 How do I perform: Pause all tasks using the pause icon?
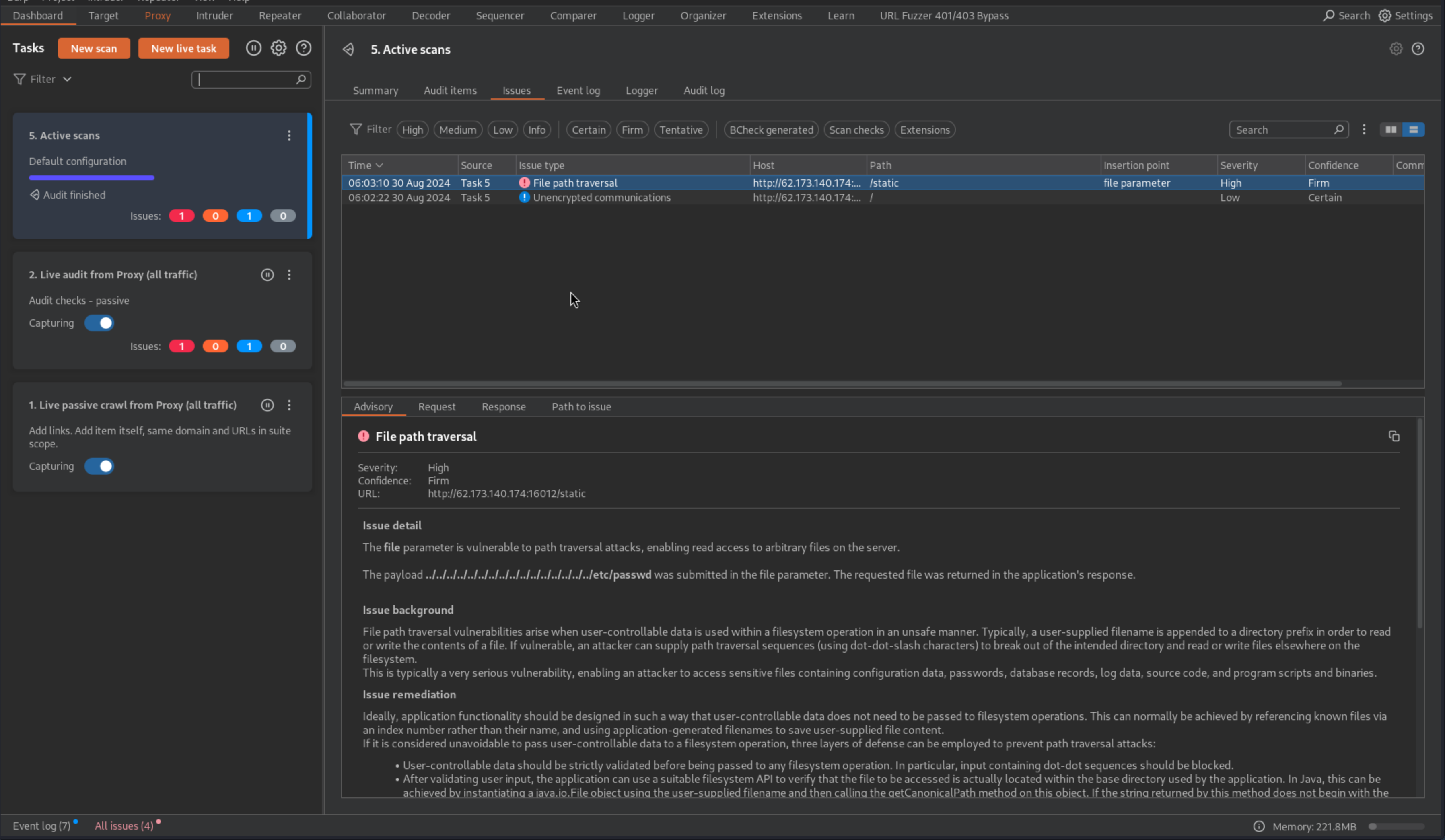pyautogui.click(x=253, y=48)
